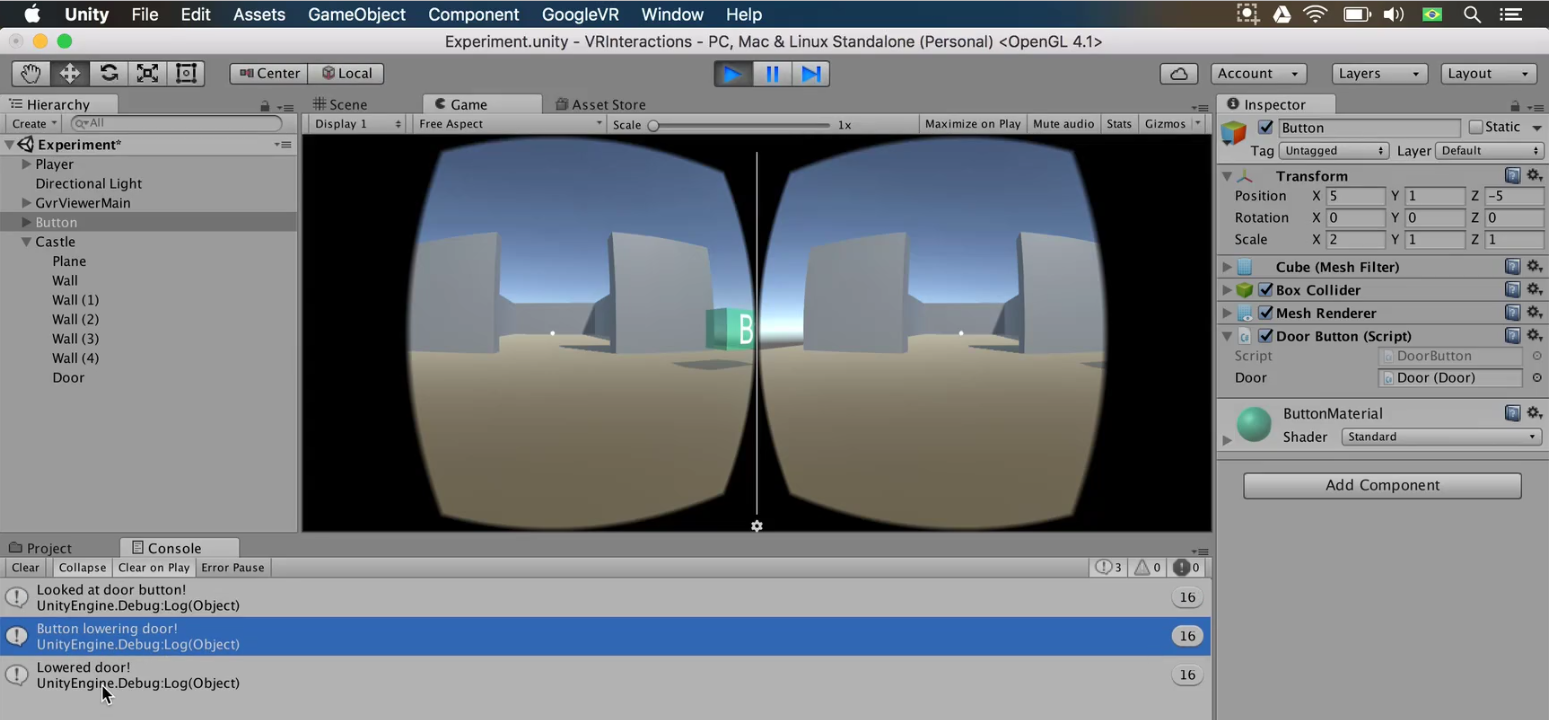Select the Rotate tool
The height and width of the screenshot is (720, 1549).
pos(106,72)
